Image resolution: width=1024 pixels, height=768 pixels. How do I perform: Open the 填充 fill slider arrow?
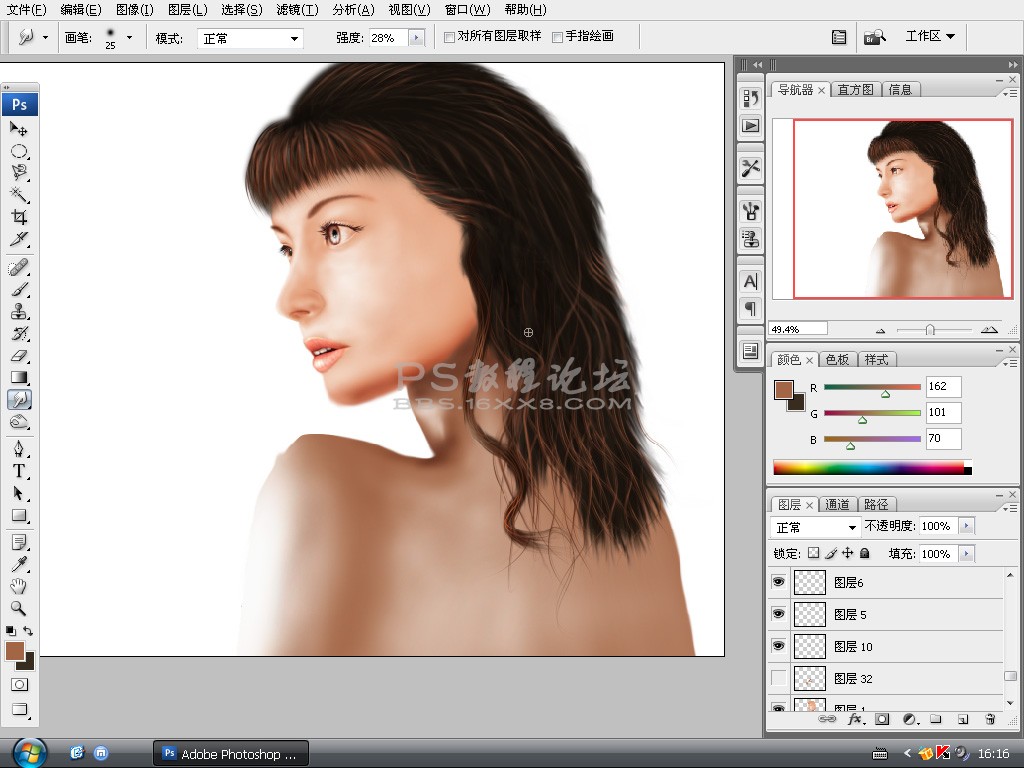[966, 554]
